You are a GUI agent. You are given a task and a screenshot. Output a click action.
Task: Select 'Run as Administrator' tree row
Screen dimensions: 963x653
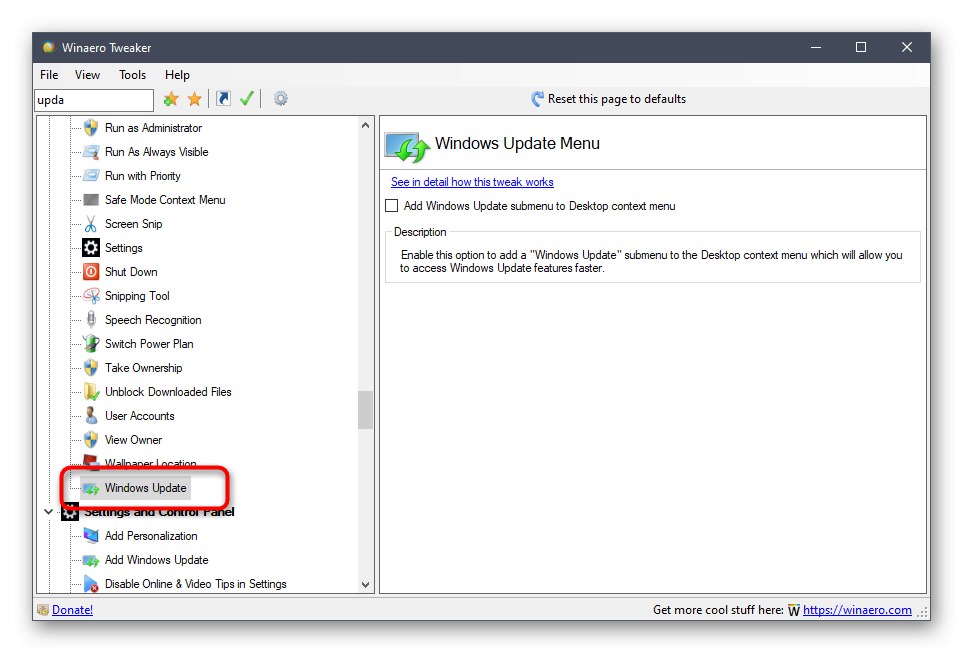coord(154,128)
